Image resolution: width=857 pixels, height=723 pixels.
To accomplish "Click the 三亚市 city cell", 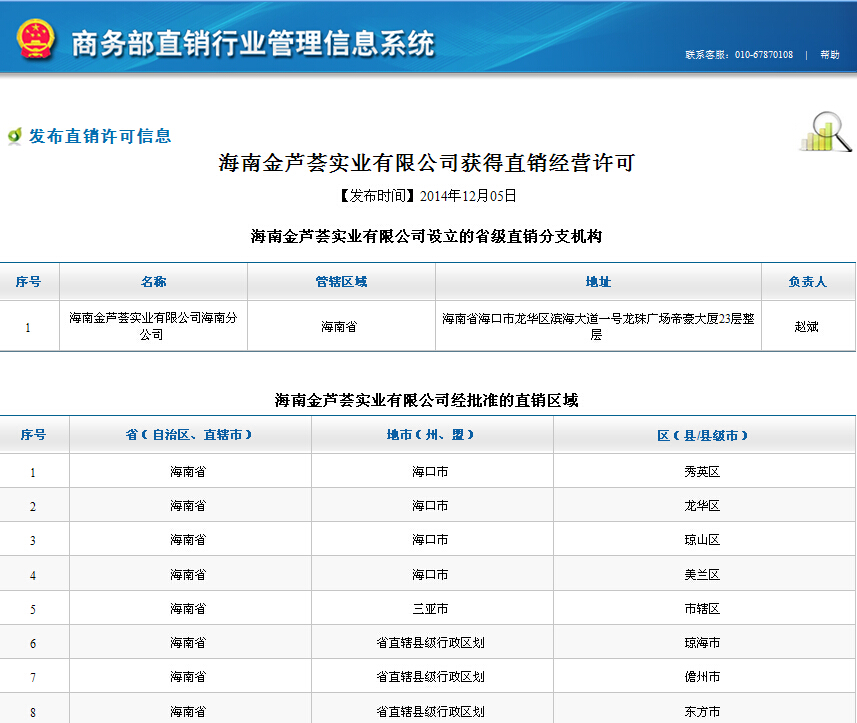I will point(430,608).
